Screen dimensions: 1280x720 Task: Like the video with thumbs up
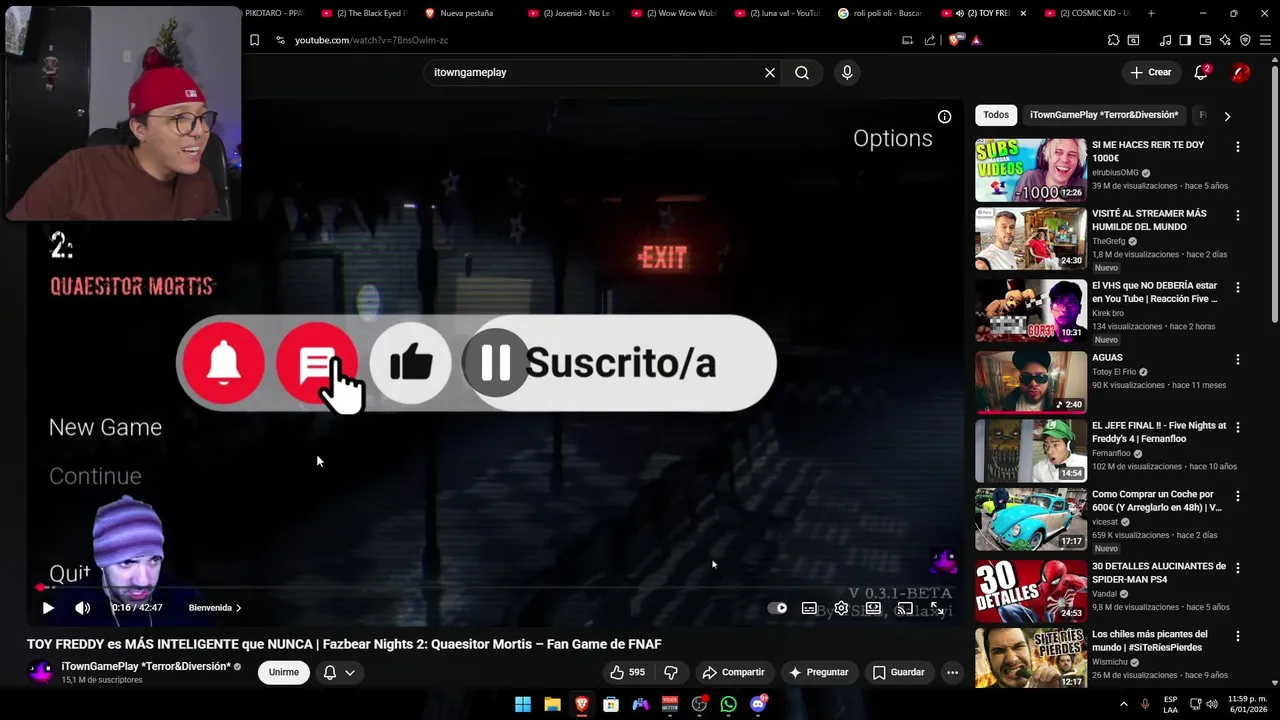(627, 672)
